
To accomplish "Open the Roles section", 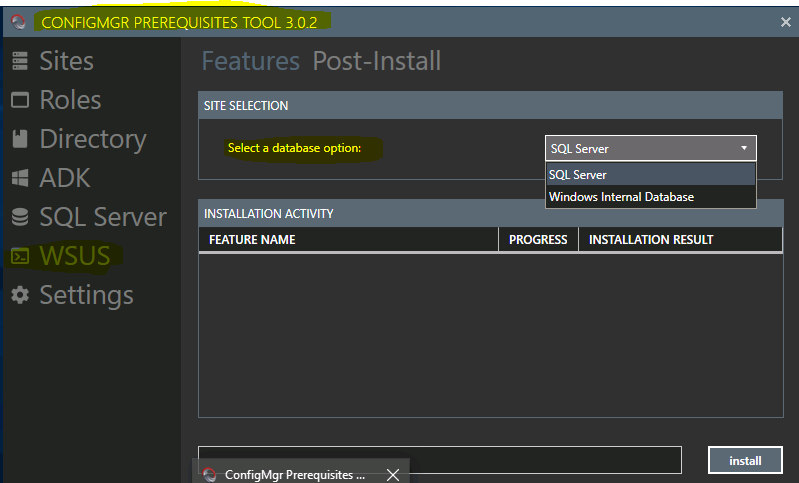I will (70, 100).
